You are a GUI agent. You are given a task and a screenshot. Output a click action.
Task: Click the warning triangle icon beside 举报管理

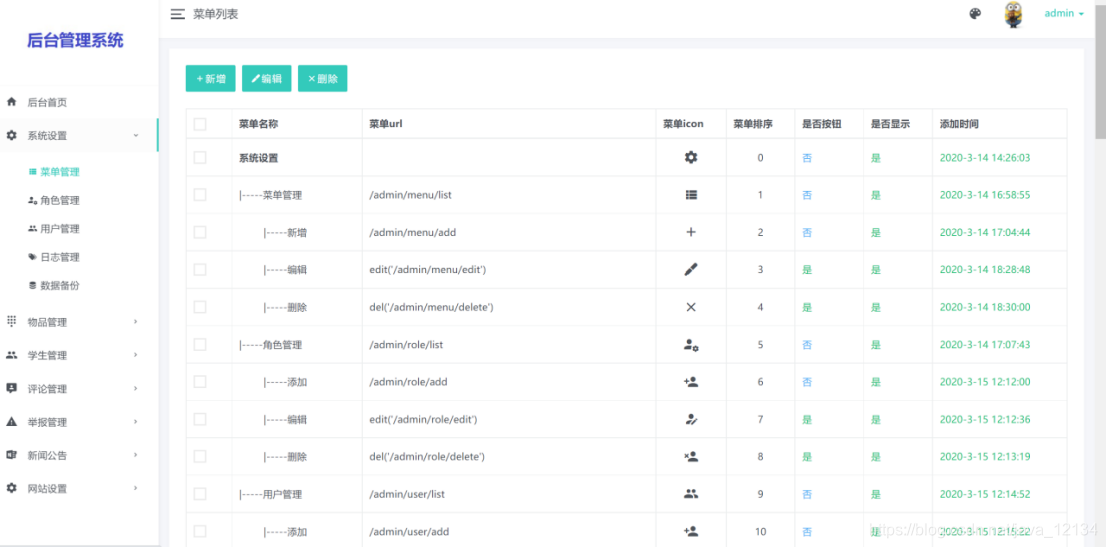11,422
